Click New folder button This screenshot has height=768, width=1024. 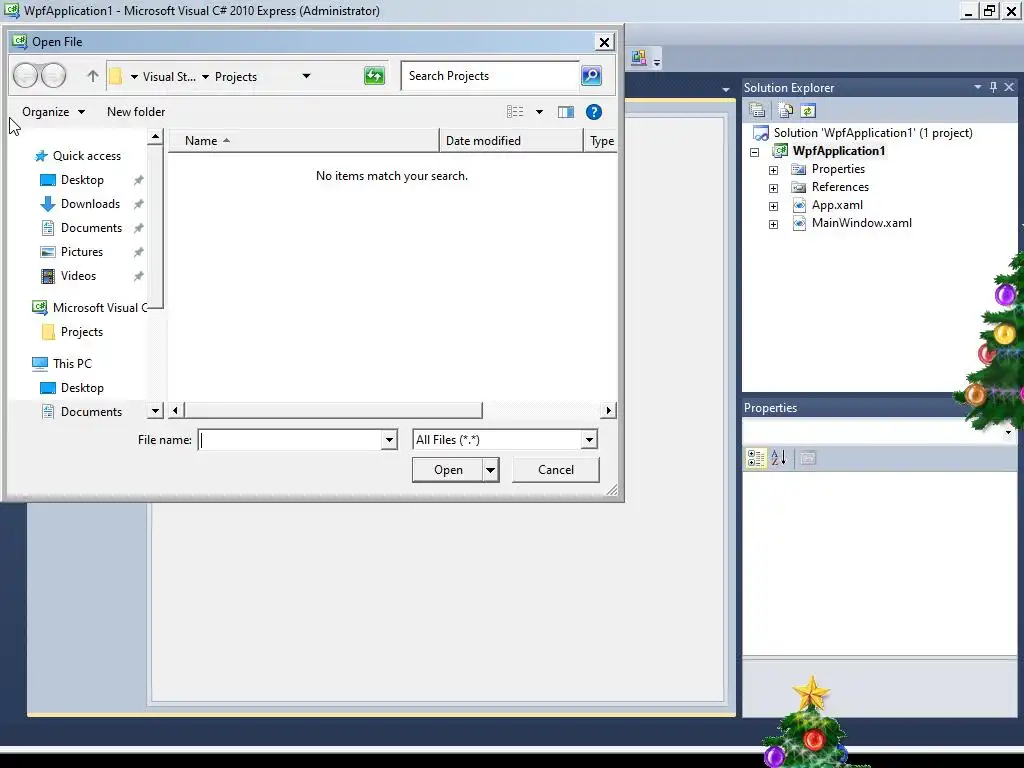pos(136,112)
